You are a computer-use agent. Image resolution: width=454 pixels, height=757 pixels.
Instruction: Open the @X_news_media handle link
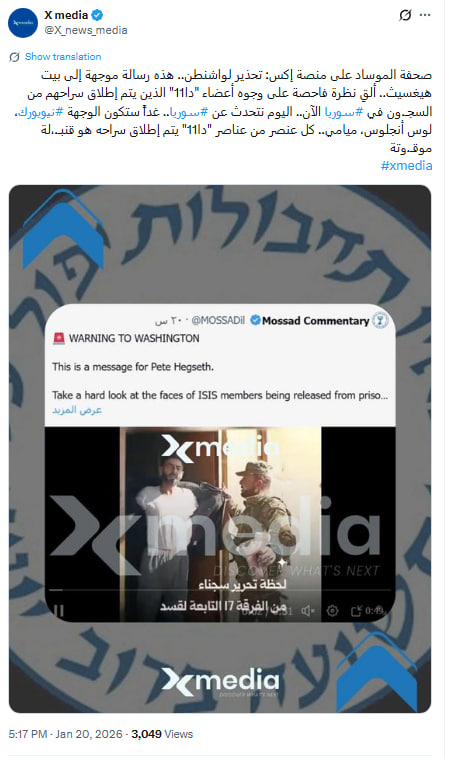point(86,30)
